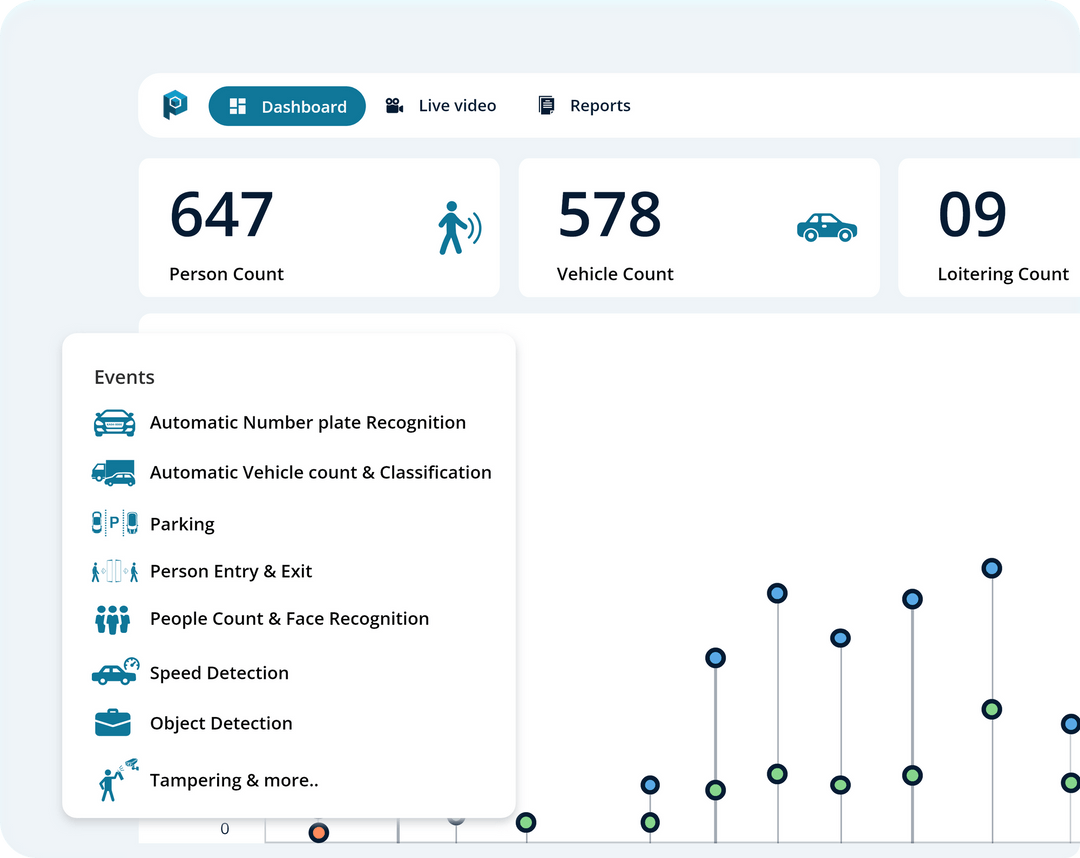The image size is (1080, 858).
Task: Click the truck icon for Vehicle count & Classification
Action: [114, 472]
